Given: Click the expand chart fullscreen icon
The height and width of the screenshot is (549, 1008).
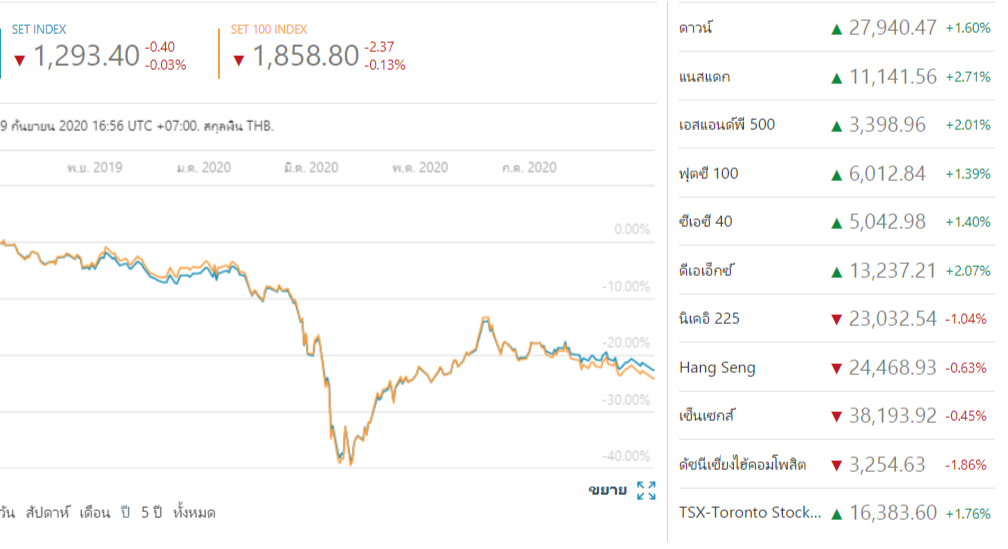Looking at the screenshot, I should (646, 490).
